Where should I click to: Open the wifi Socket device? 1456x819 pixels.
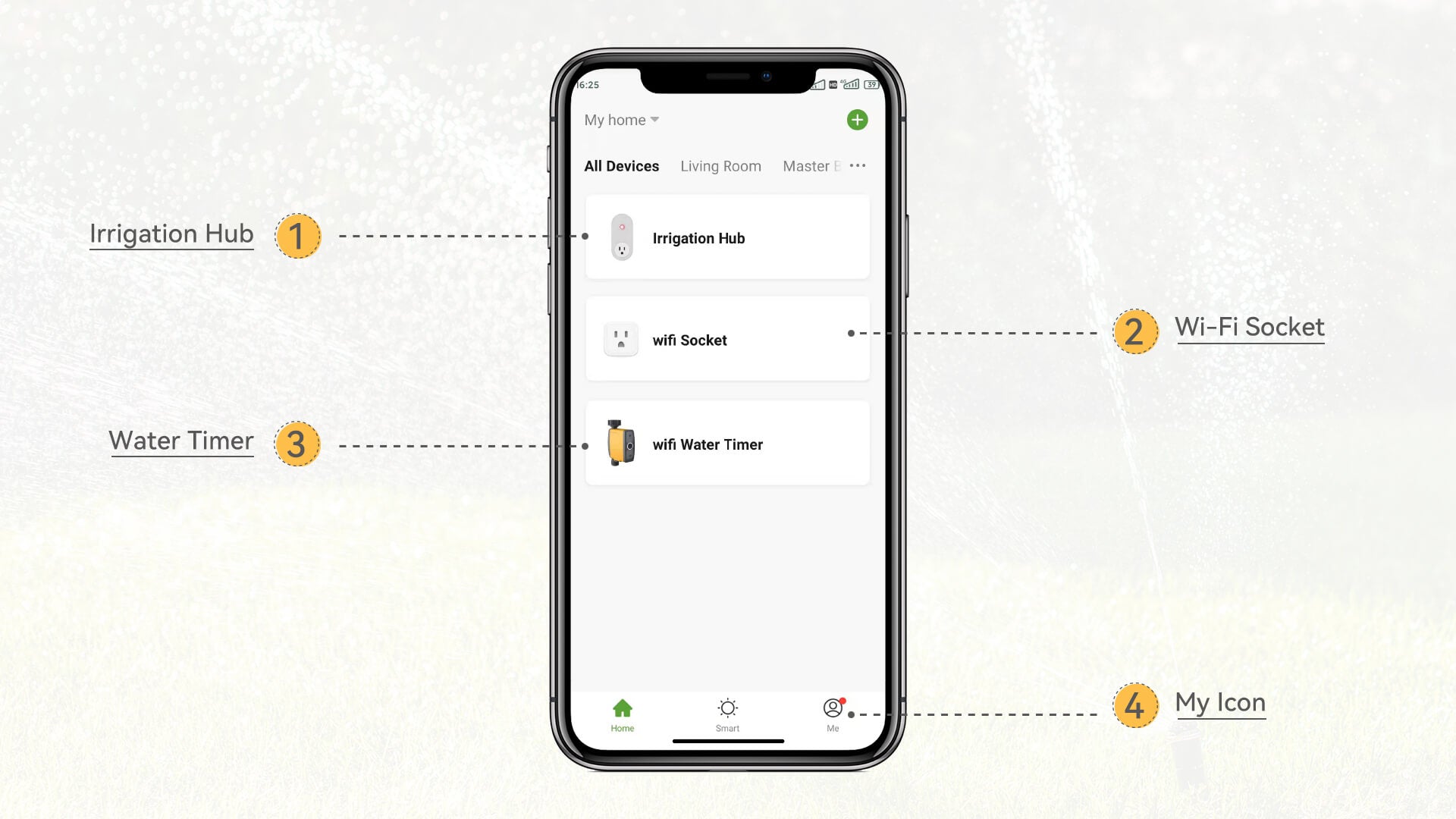coord(727,340)
